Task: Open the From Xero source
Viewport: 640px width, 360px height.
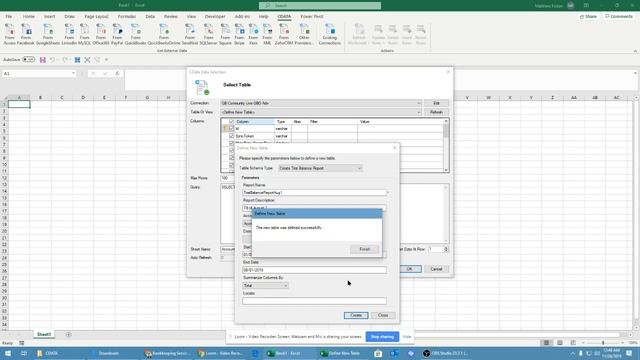Action: (x=253, y=34)
